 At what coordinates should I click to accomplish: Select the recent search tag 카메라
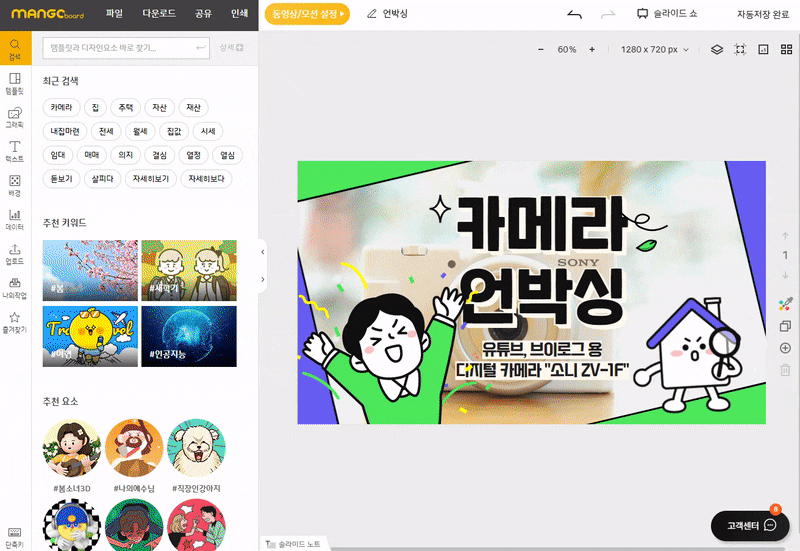point(61,108)
